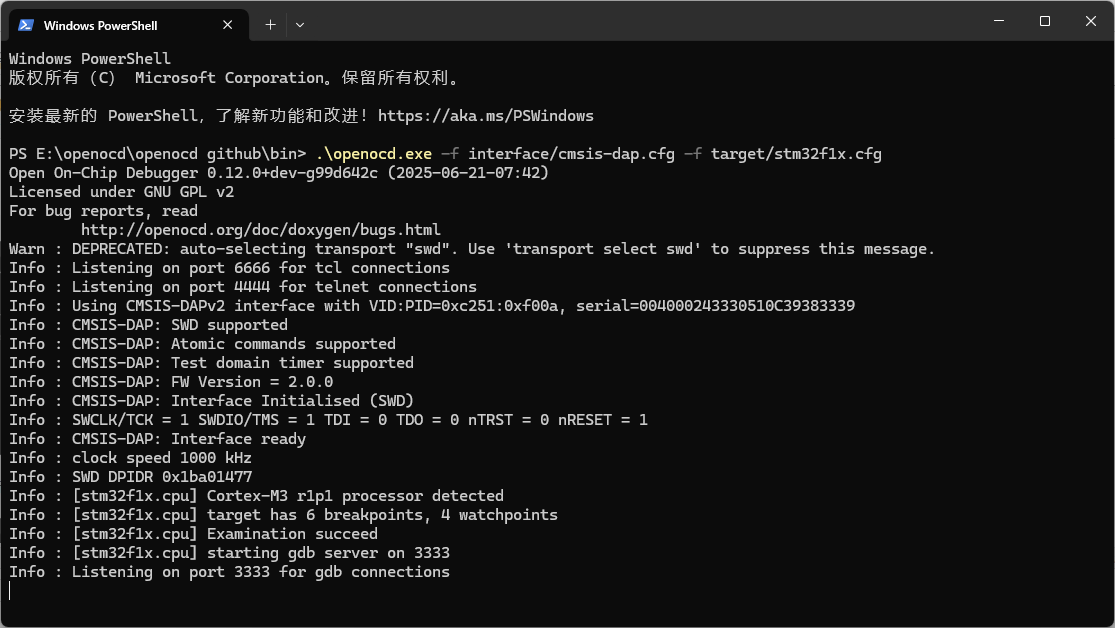Minimize the terminal window
This screenshot has height=628, width=1115.
[999, 21]
